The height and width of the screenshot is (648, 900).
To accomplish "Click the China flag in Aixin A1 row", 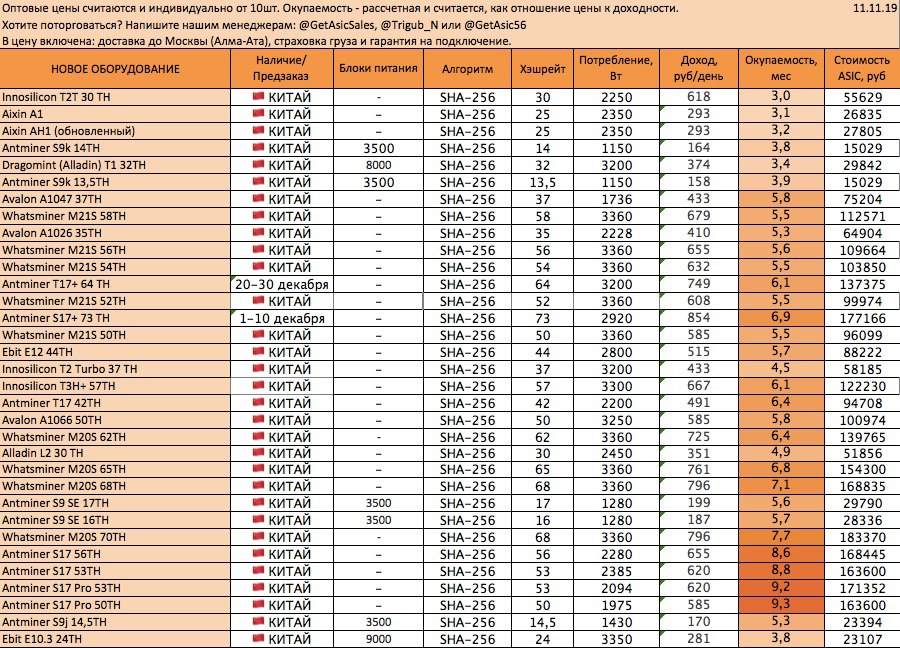I will pyautogui.click(x=258, y=113).
